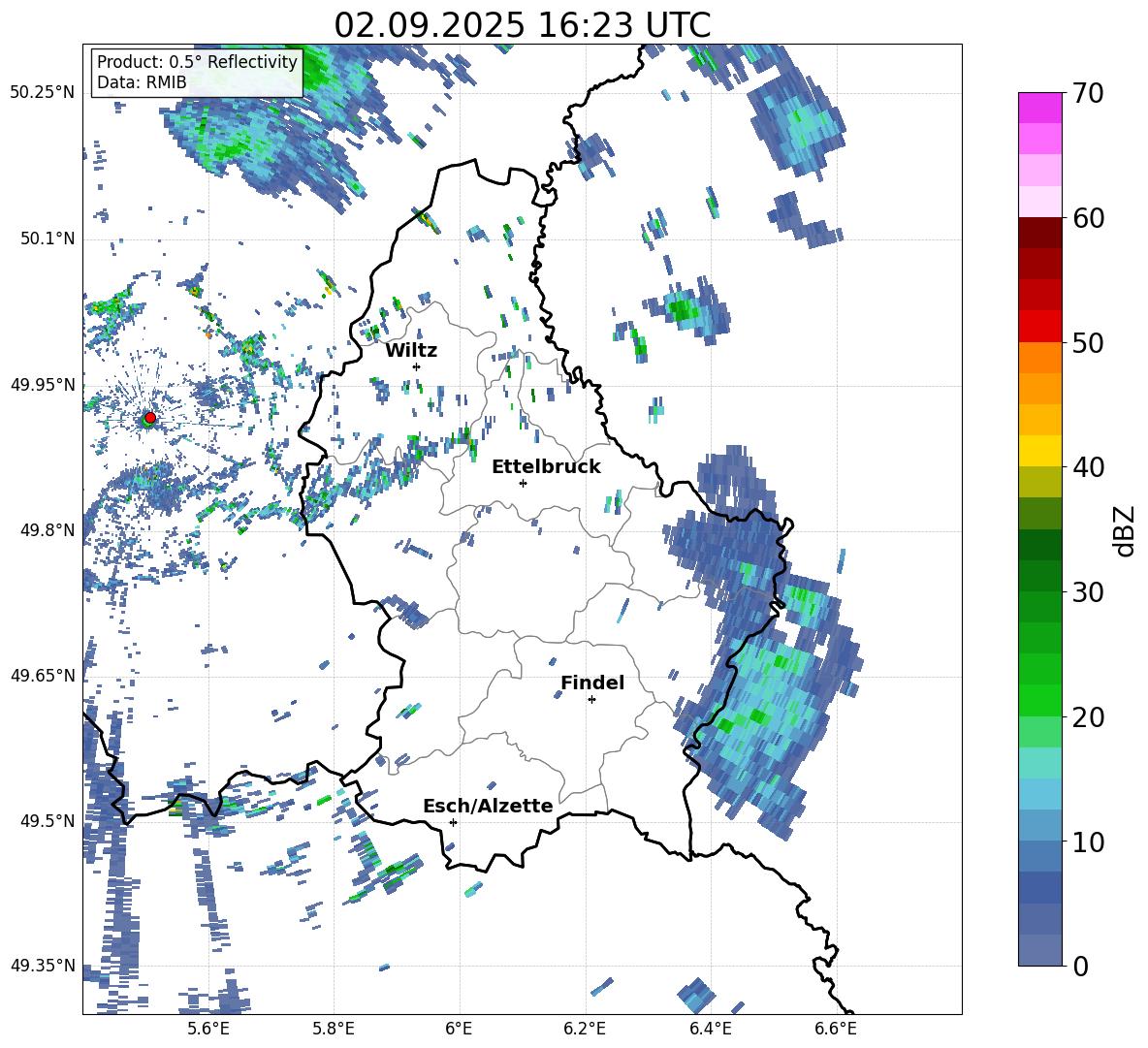Click the Product: 0.5° Reflectivity text
Viewport: 1148px width, 1048px height.
click(x=197, y=62)
